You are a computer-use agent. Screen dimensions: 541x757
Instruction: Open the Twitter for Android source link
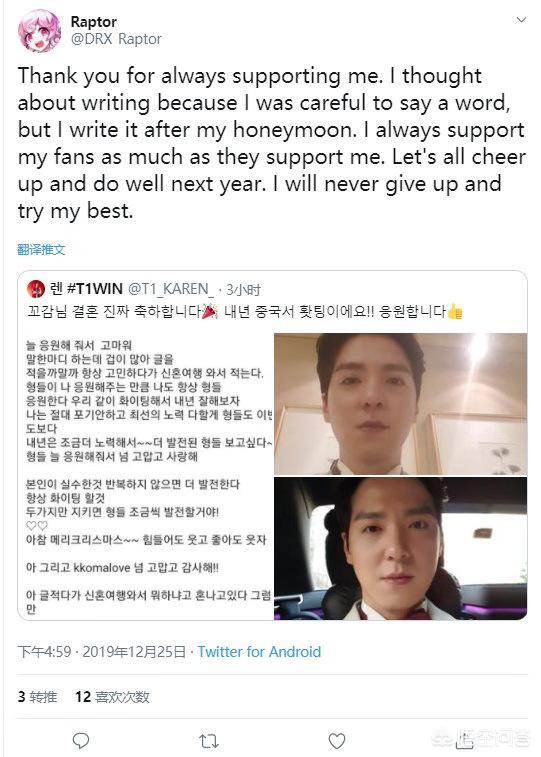[259, 652]
